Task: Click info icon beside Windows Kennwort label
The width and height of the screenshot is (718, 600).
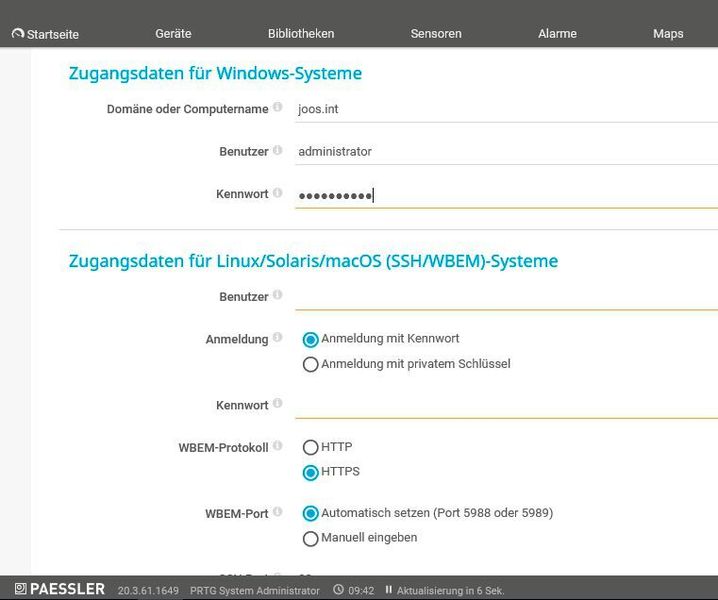Action: (277, 193)
